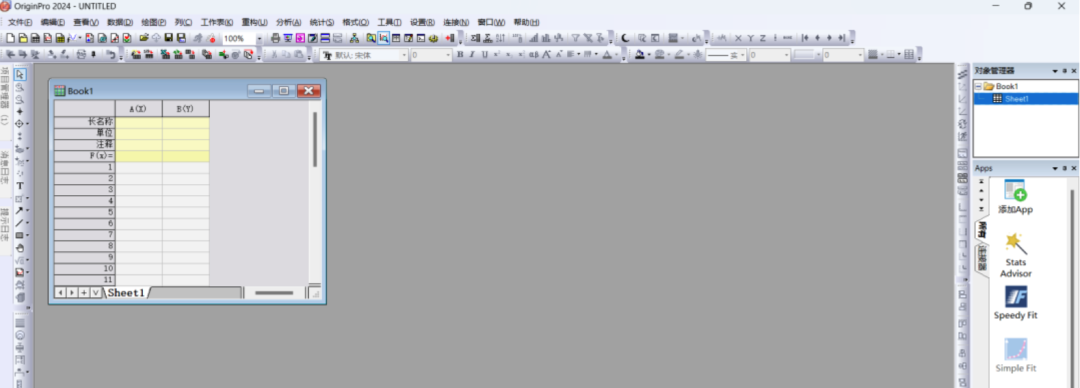
Task: Toggle Bold text formatting
Action: point(460,55)
